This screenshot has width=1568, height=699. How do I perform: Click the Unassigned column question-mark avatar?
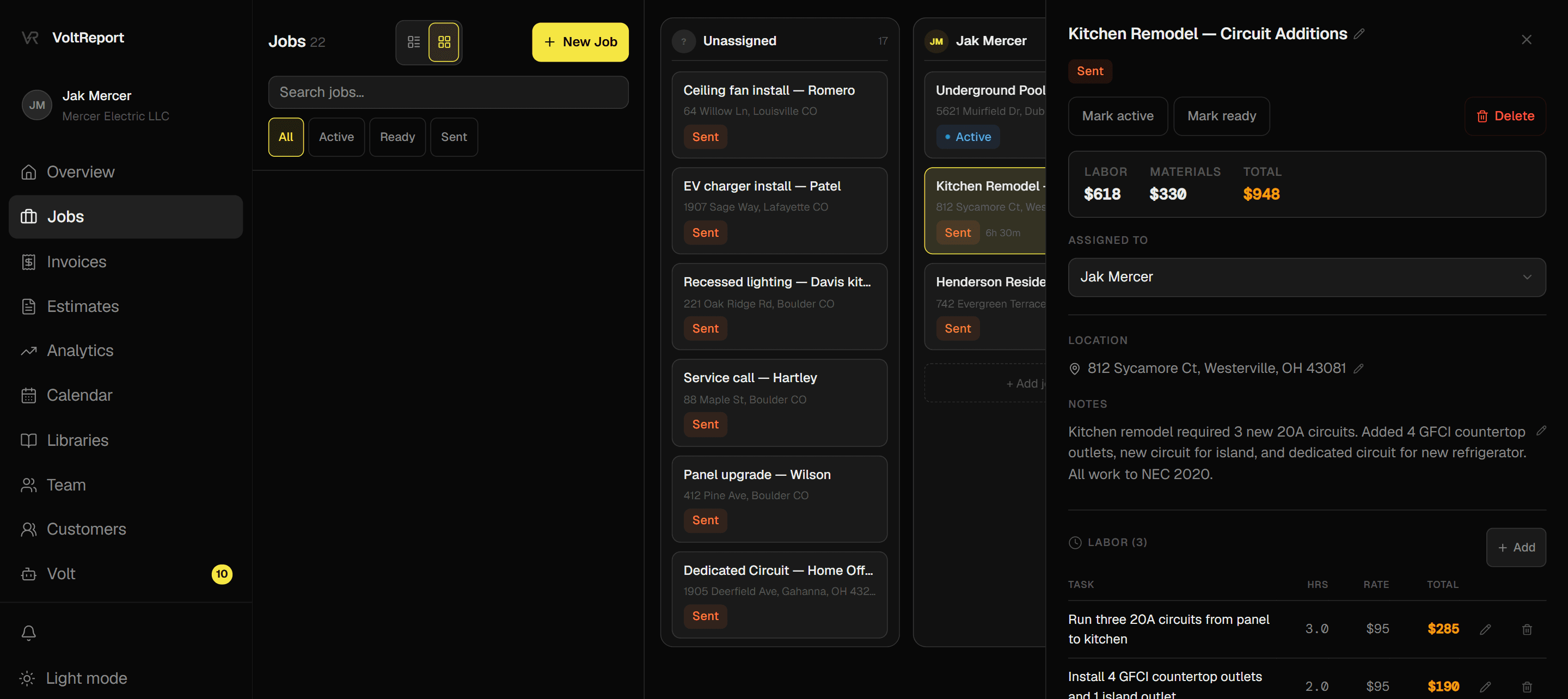pos(684,41)
